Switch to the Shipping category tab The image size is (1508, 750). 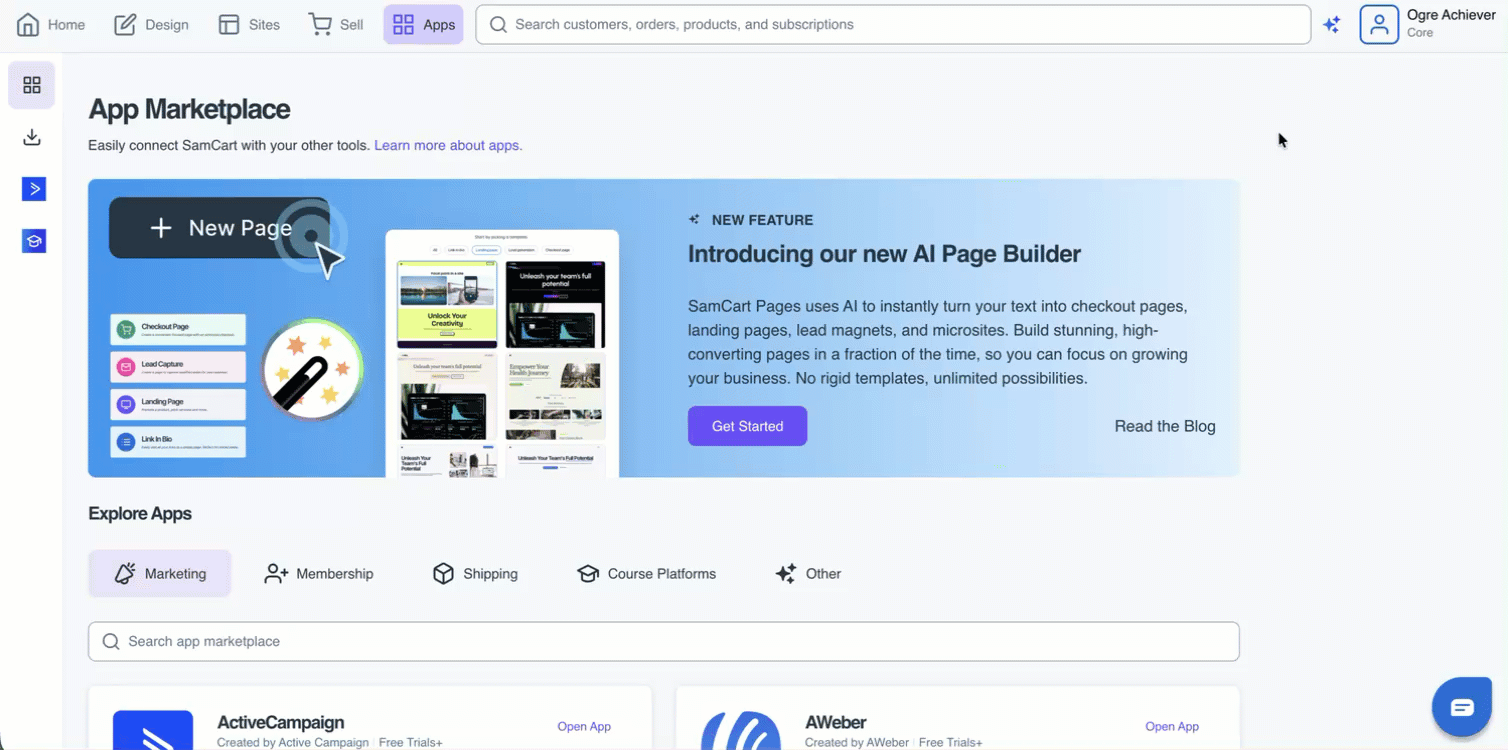[x=475, y=573]
